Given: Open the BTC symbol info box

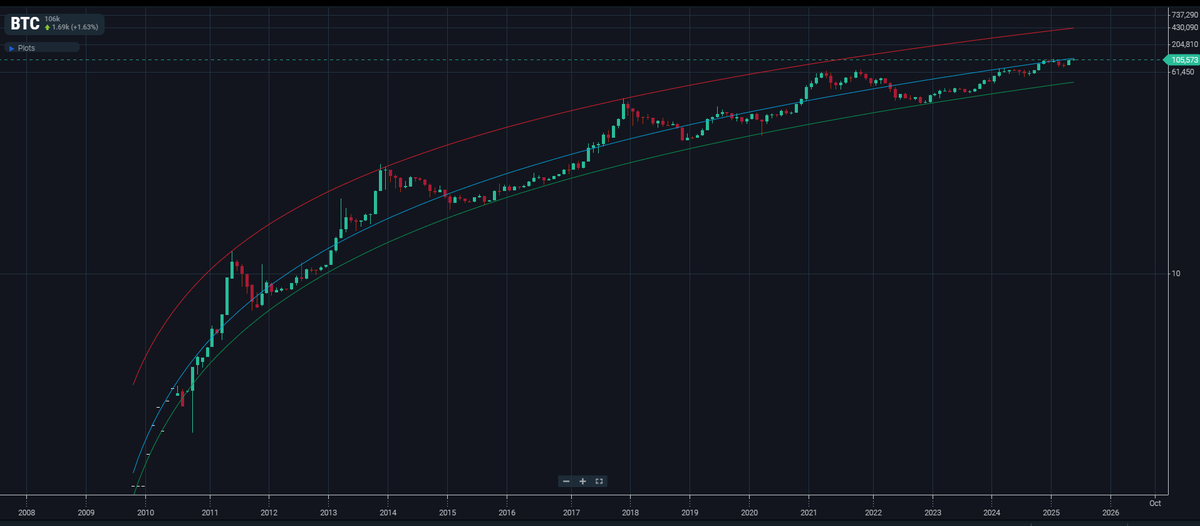Looking at the screenshot, I should pyautogui.click(x=54, y=23).
